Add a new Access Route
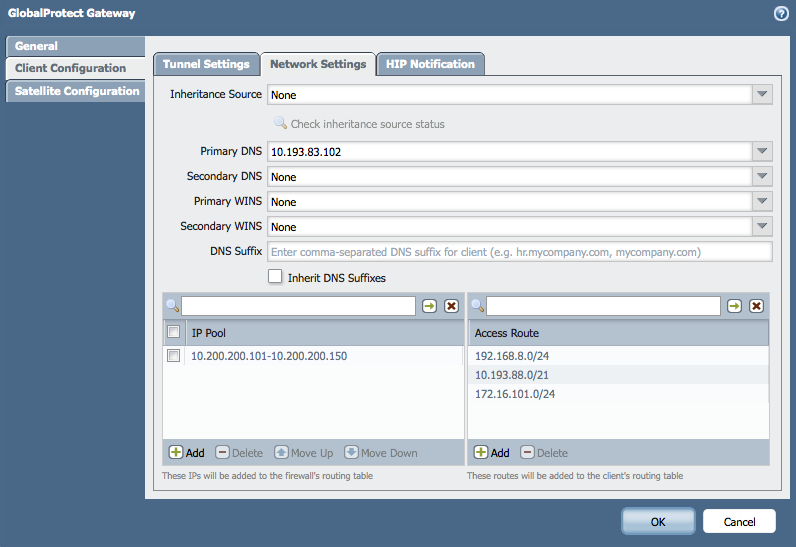 click(x=491, y=453)
